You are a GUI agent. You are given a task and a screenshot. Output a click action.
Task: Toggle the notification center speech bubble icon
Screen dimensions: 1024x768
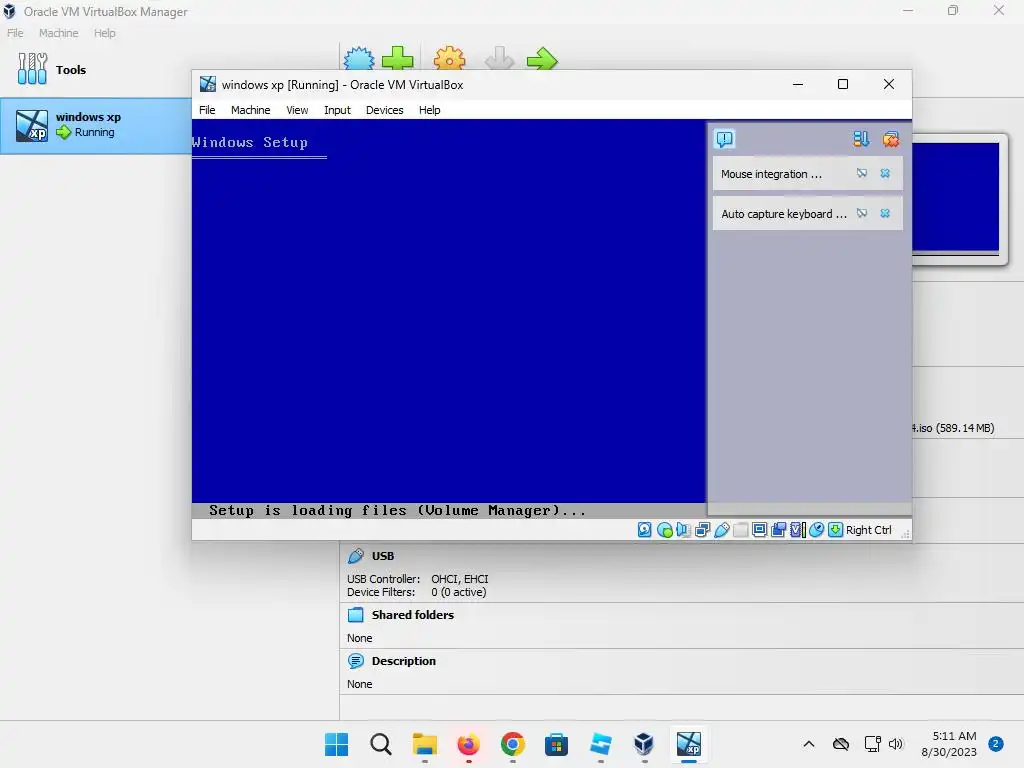point(725,138)
